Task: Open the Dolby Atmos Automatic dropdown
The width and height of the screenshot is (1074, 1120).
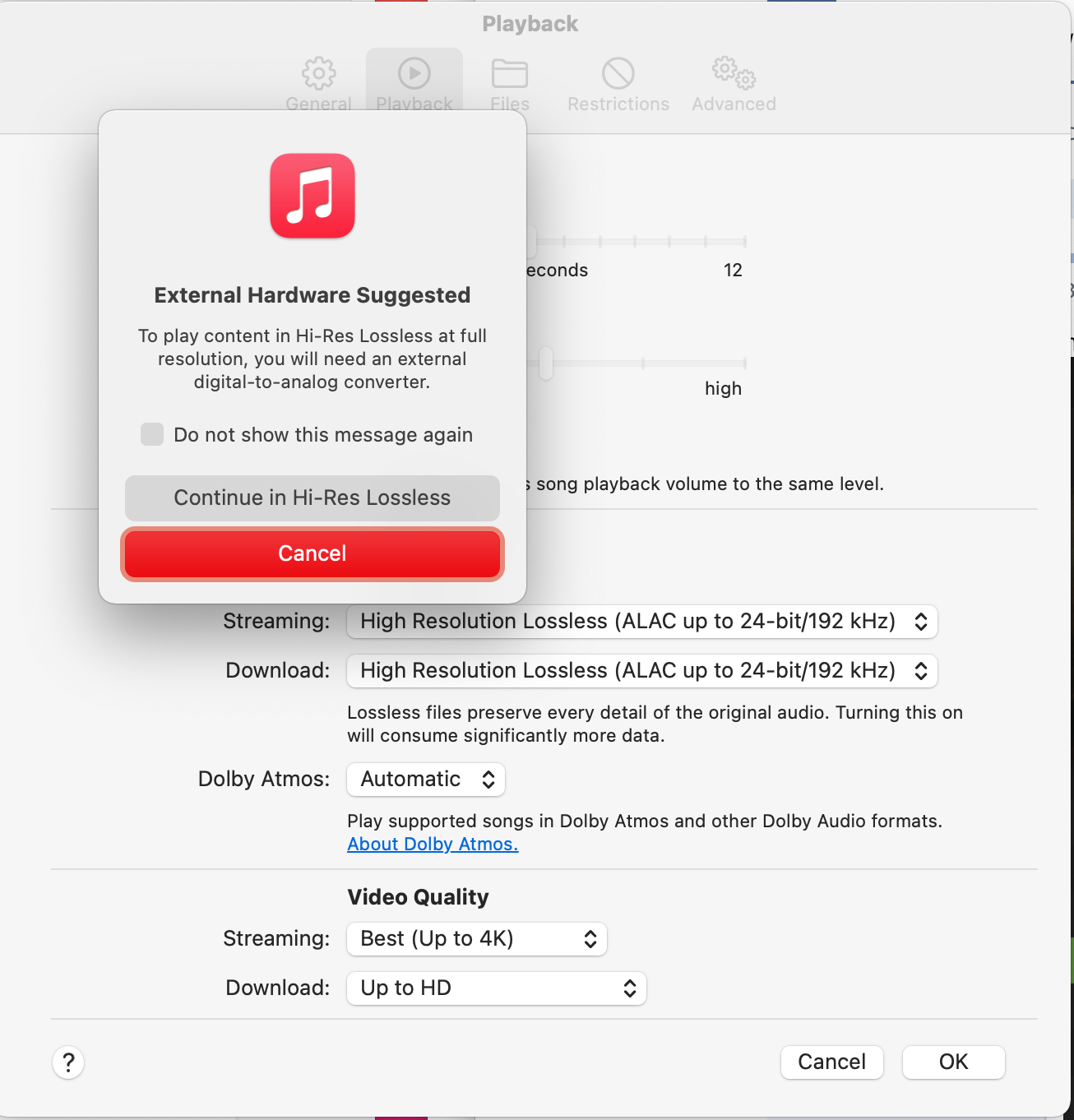Action: (x=426, y=779)
